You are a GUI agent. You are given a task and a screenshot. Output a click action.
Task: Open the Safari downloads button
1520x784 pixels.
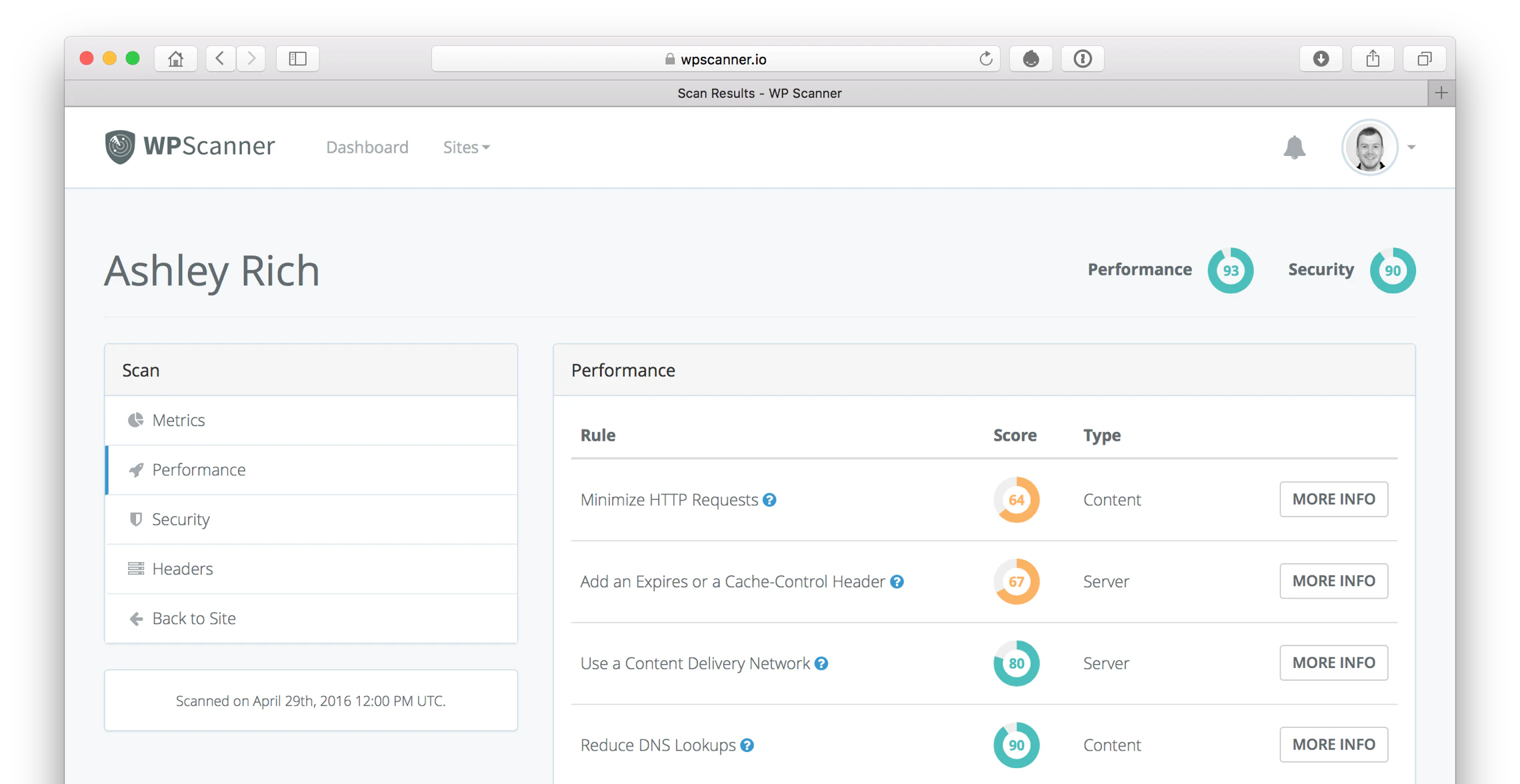click(x=1321, y=59)
